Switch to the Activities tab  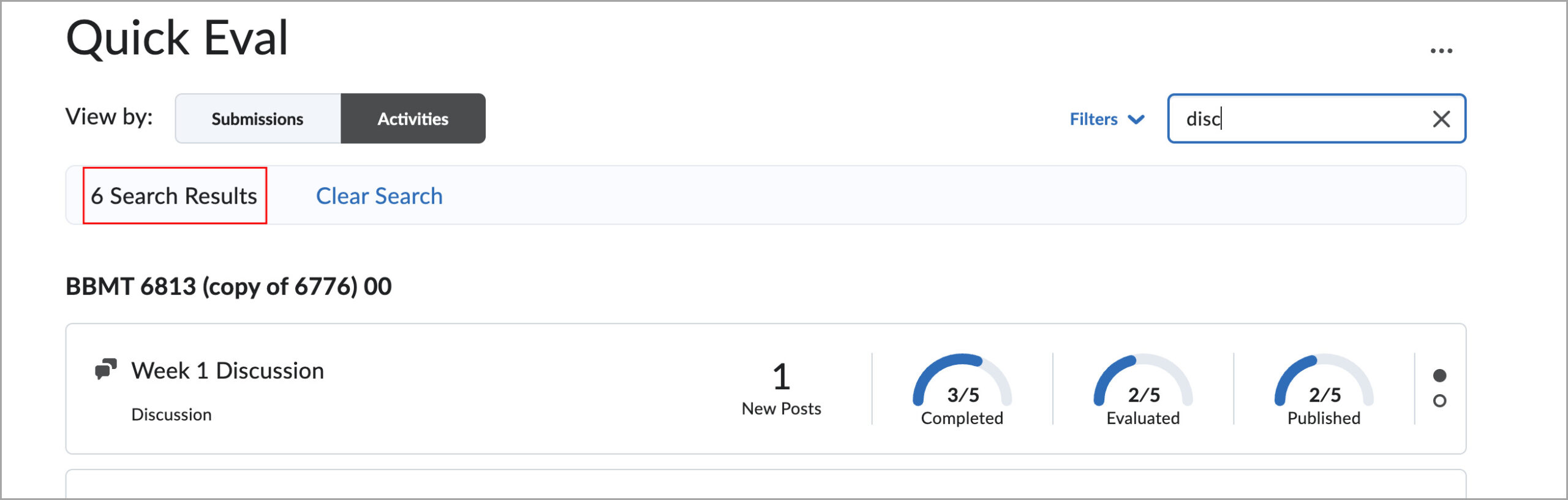(x=412, y=119)
